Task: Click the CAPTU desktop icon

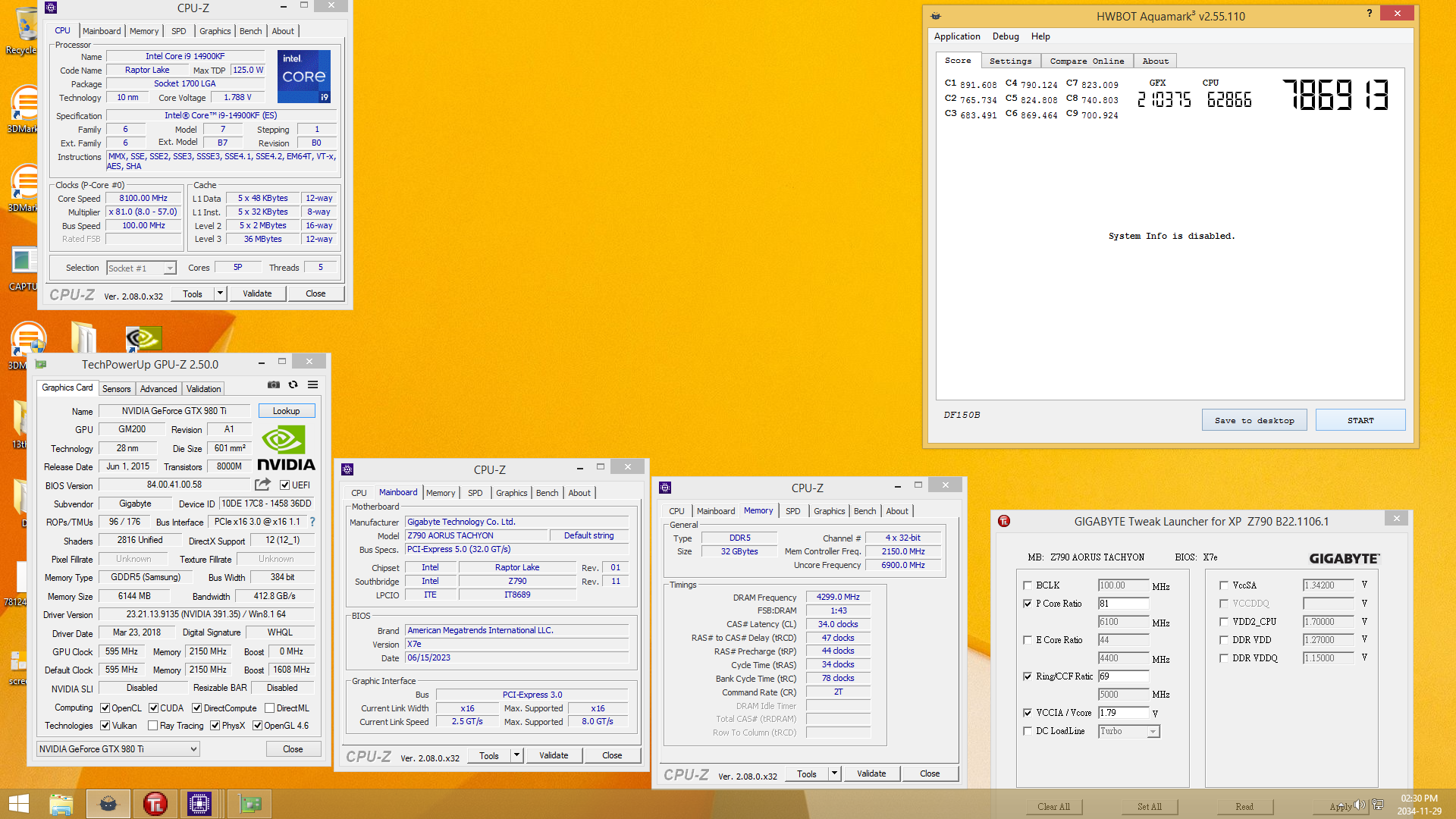Action: (x=23, y=269)
